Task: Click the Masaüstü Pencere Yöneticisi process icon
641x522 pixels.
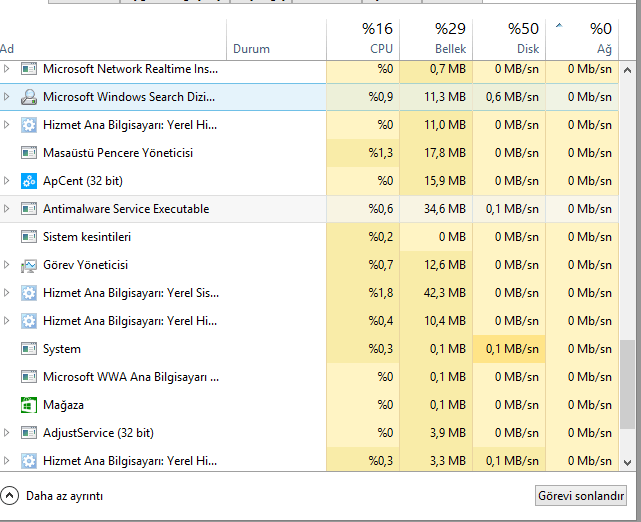Action: tap(29, 153)
